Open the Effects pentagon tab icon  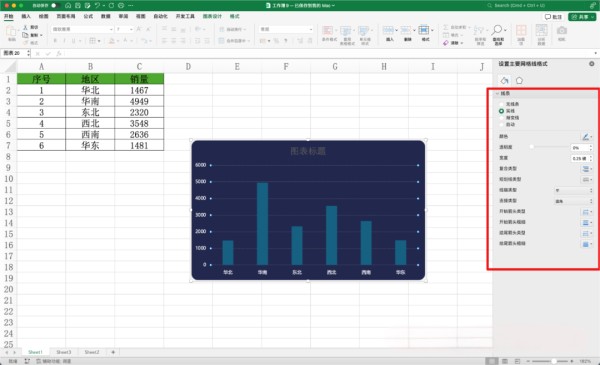pyautogui.click(x=519, y=81)
